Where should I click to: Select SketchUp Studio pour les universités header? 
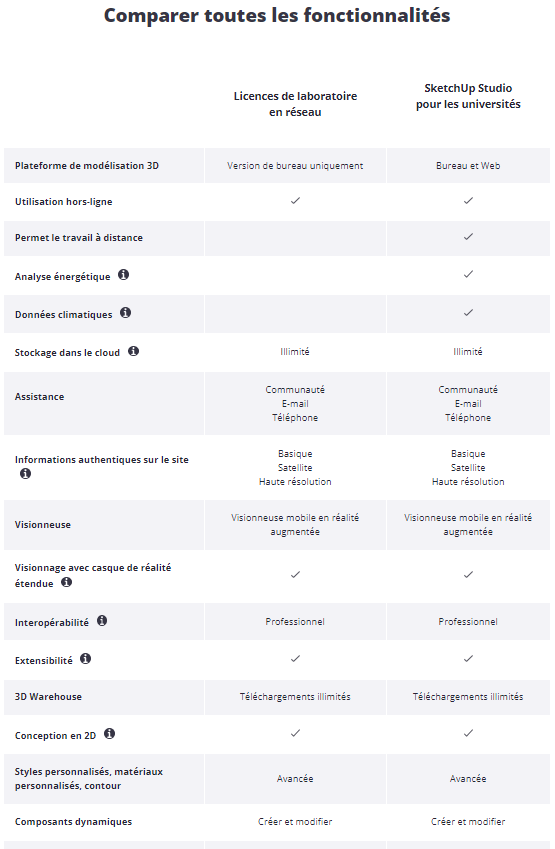click(468, 96)
